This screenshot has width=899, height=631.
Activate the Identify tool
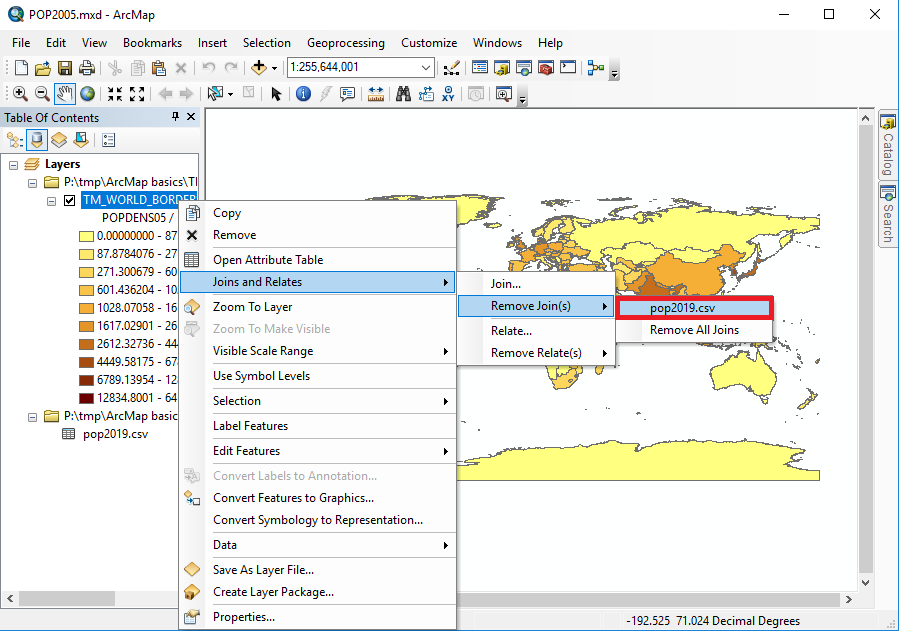(x=302, y=93)
